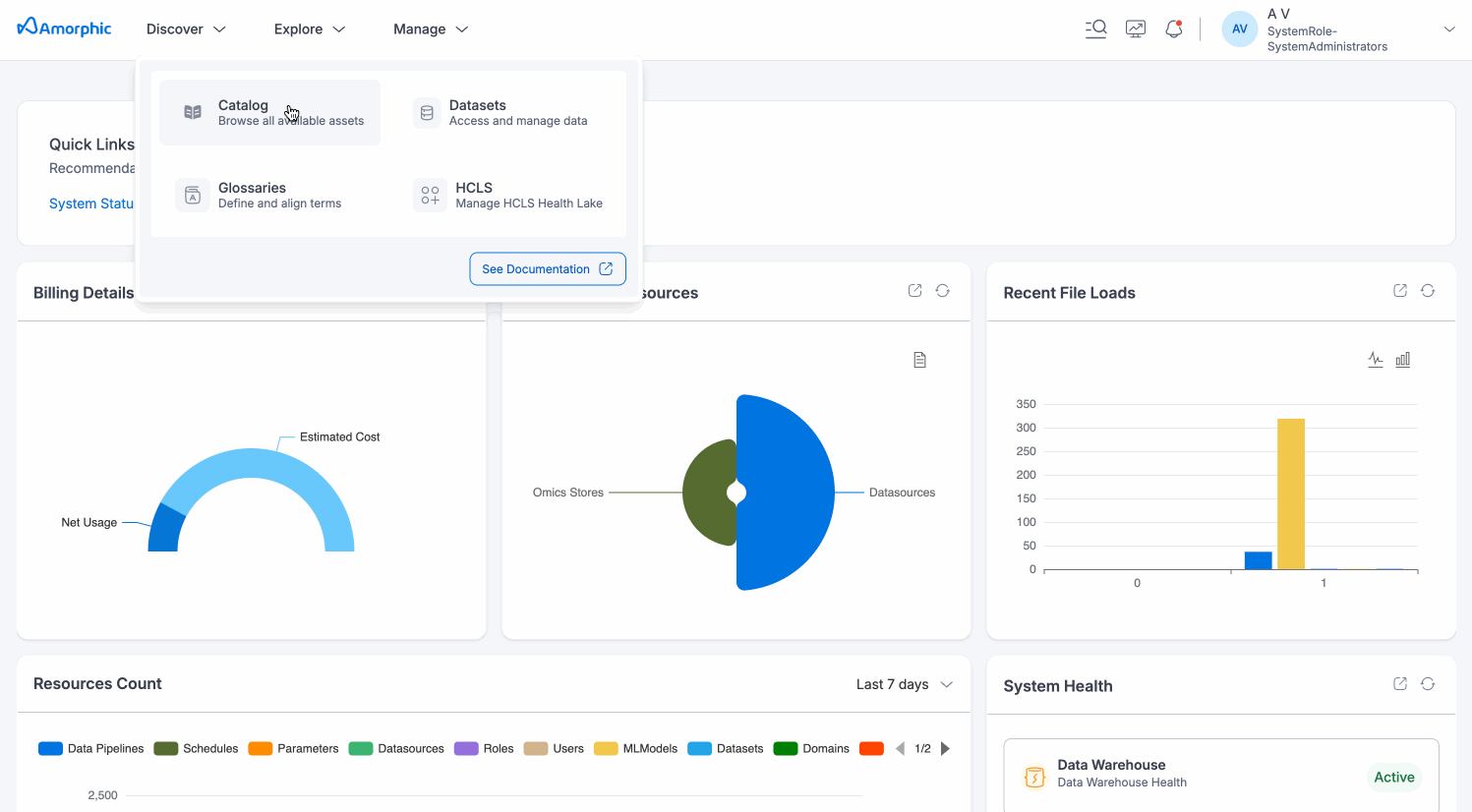The height and width of the screenshot is (812, 1472).
Task: Expand the Last 7 days dropdown
Action: (x=904, y=684)
